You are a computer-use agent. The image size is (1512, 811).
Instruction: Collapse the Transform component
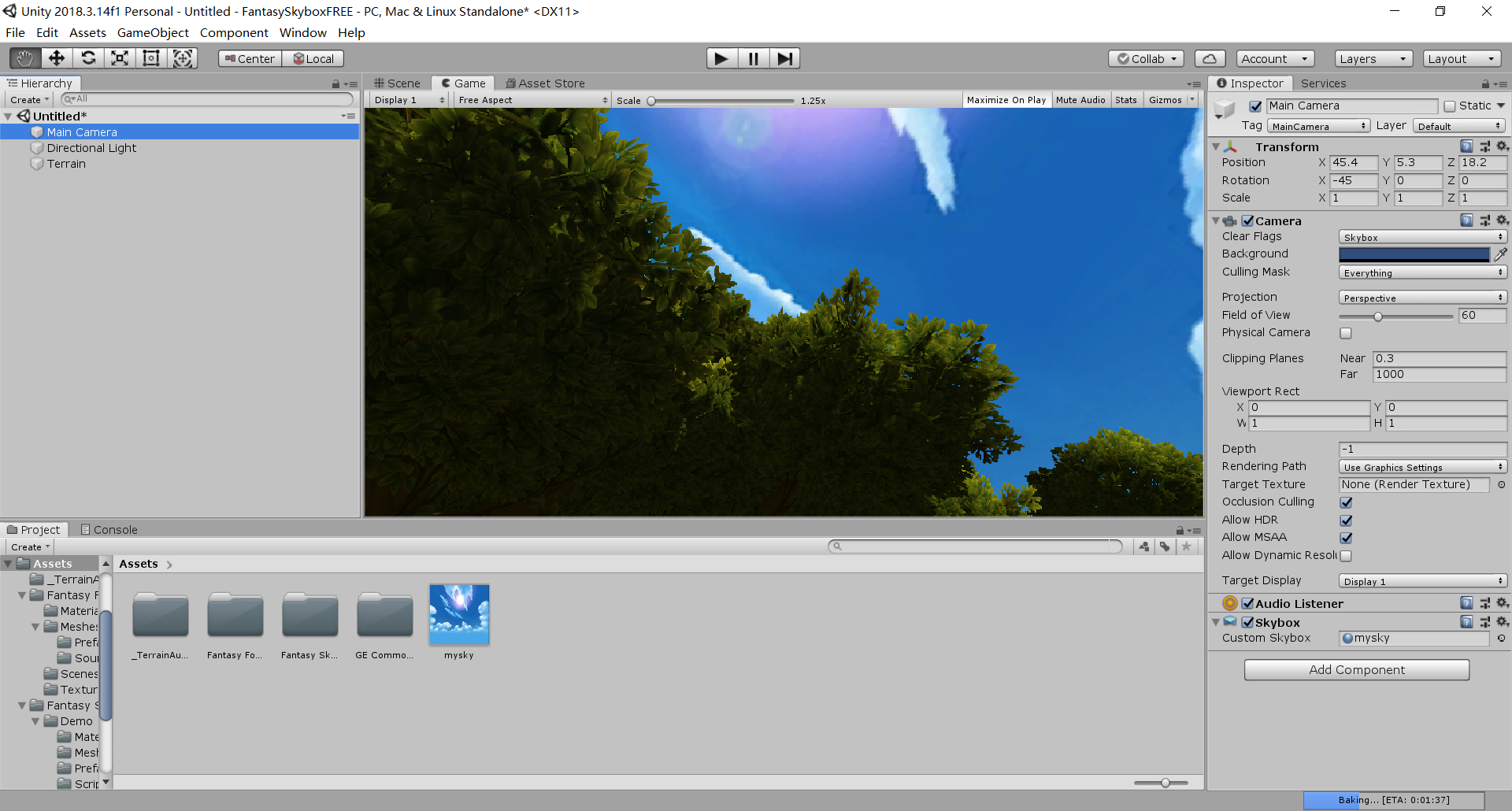(1215, 146)
